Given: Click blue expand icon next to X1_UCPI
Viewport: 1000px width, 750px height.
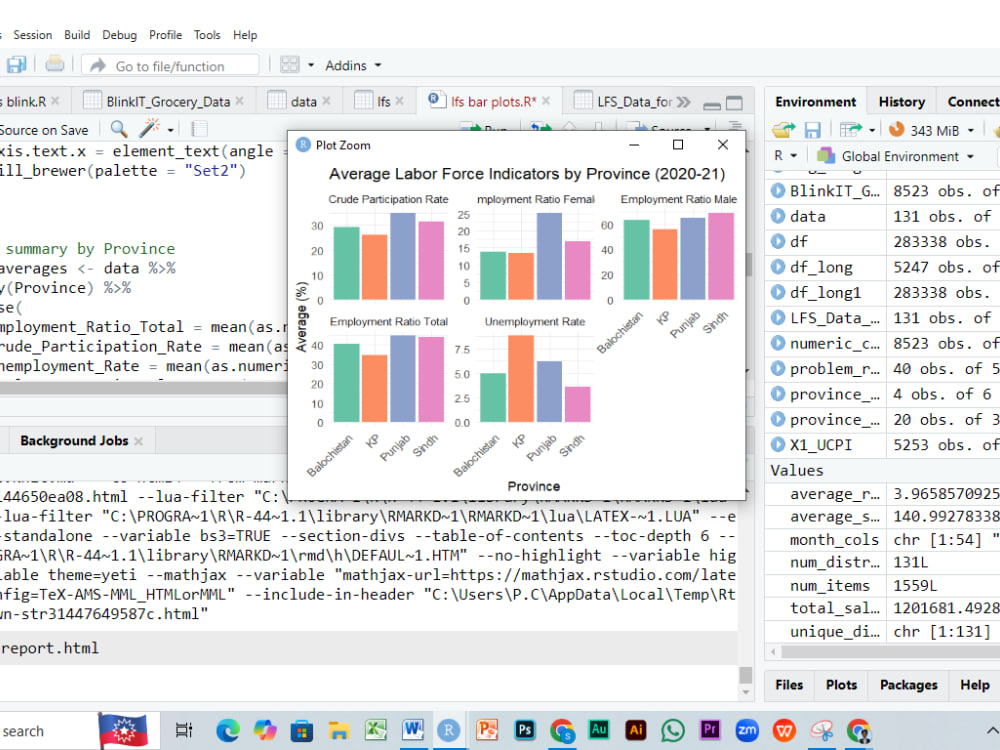Looking at the screenshot, I should click(777, 445).
